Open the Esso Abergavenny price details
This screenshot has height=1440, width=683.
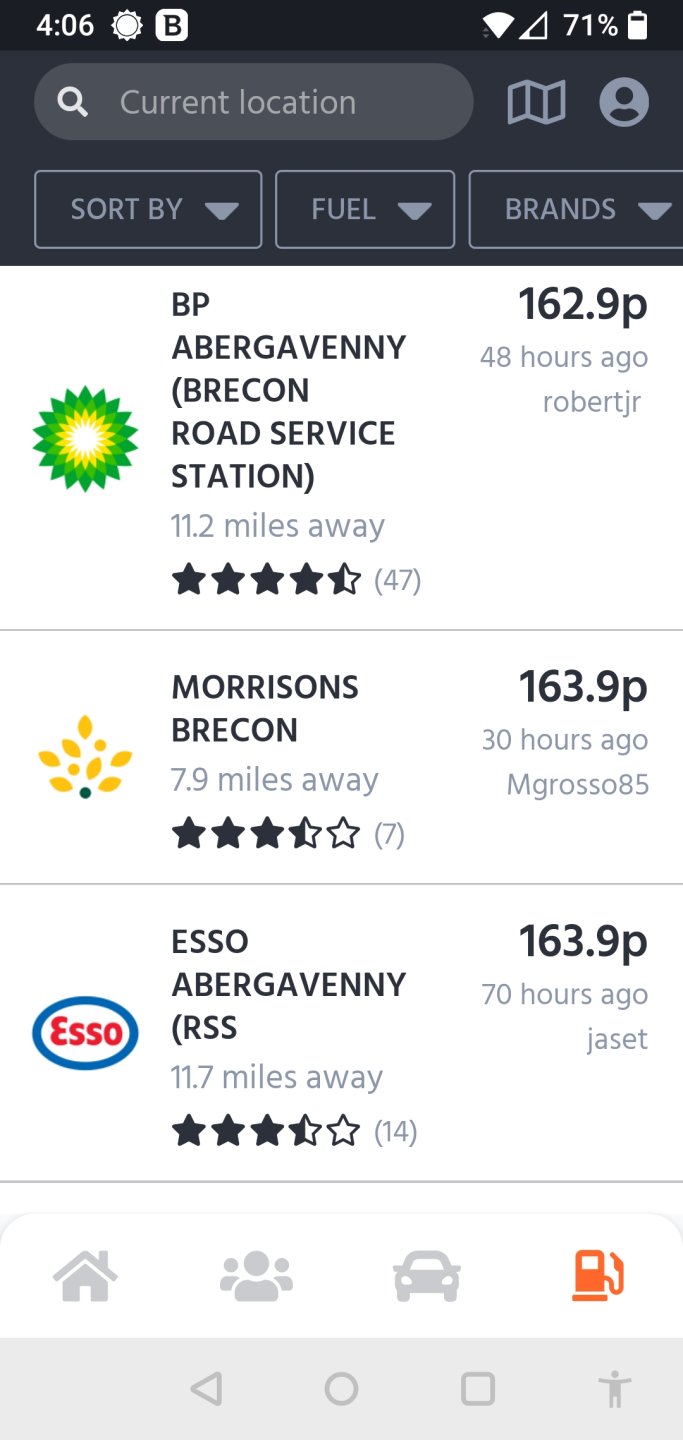[582, 940]
